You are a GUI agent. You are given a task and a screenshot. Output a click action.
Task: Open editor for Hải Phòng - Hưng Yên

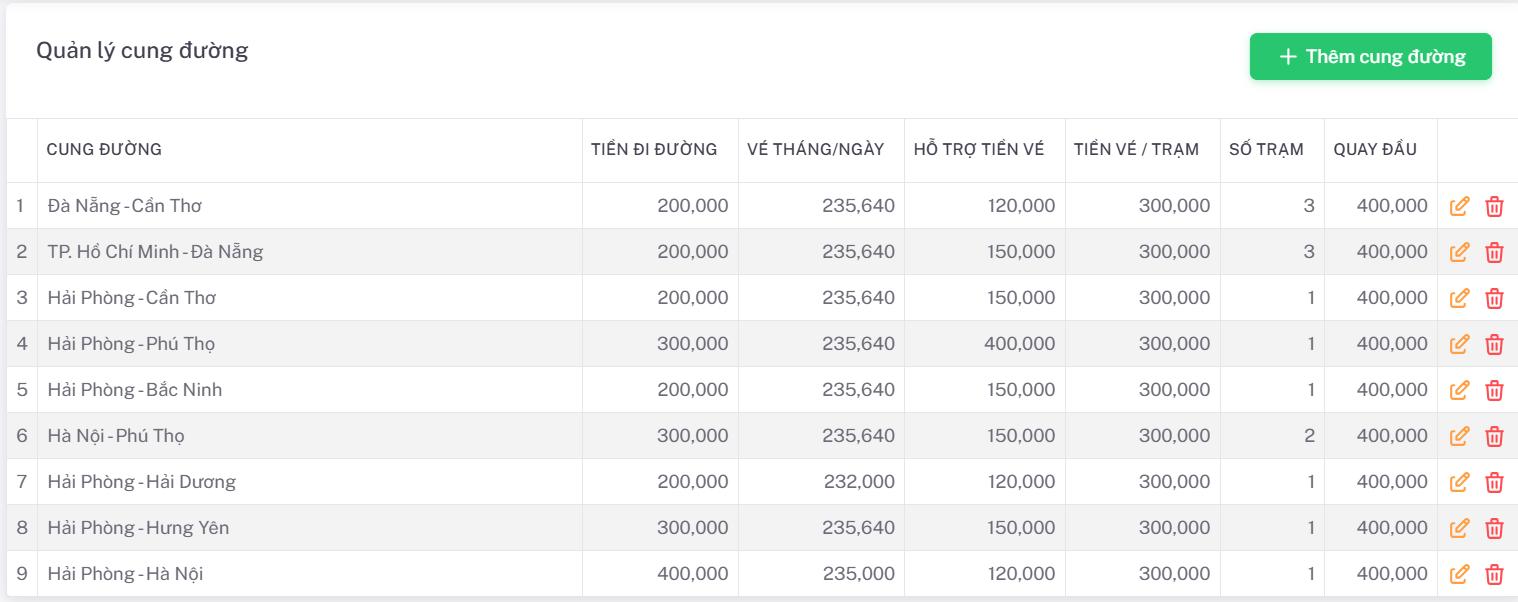[1459, 529]
